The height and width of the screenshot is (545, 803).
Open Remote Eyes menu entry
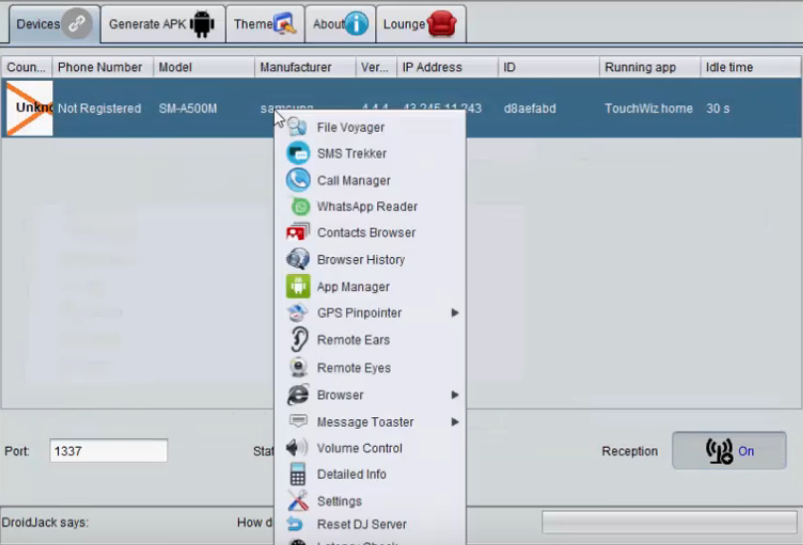point(370,368)
